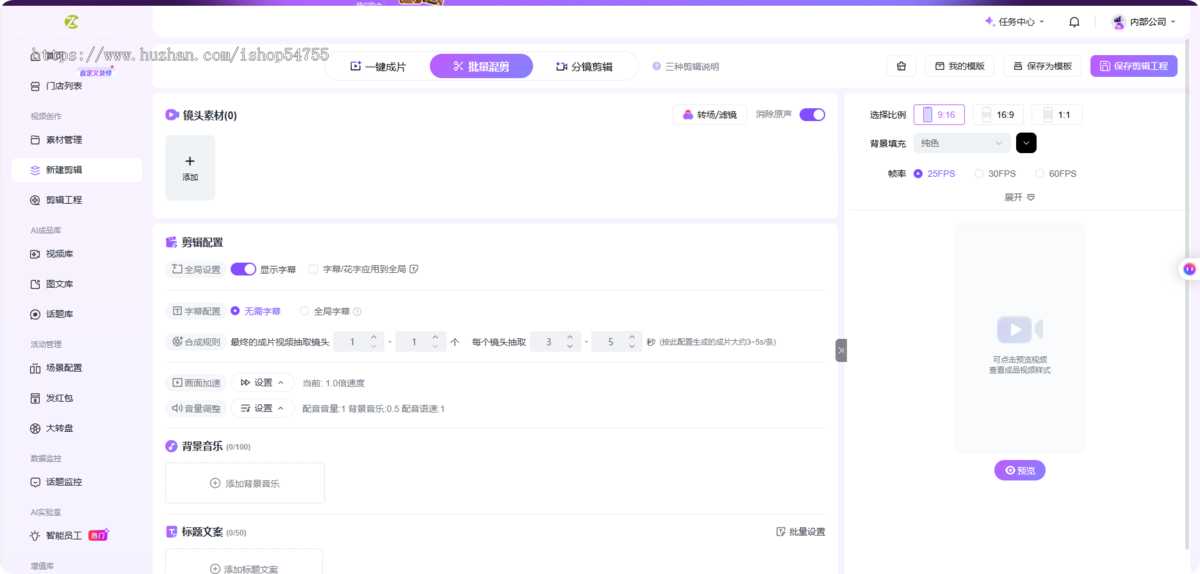Select the 无需字幕 radio option

pyautogui.click(x=256, y=312)
